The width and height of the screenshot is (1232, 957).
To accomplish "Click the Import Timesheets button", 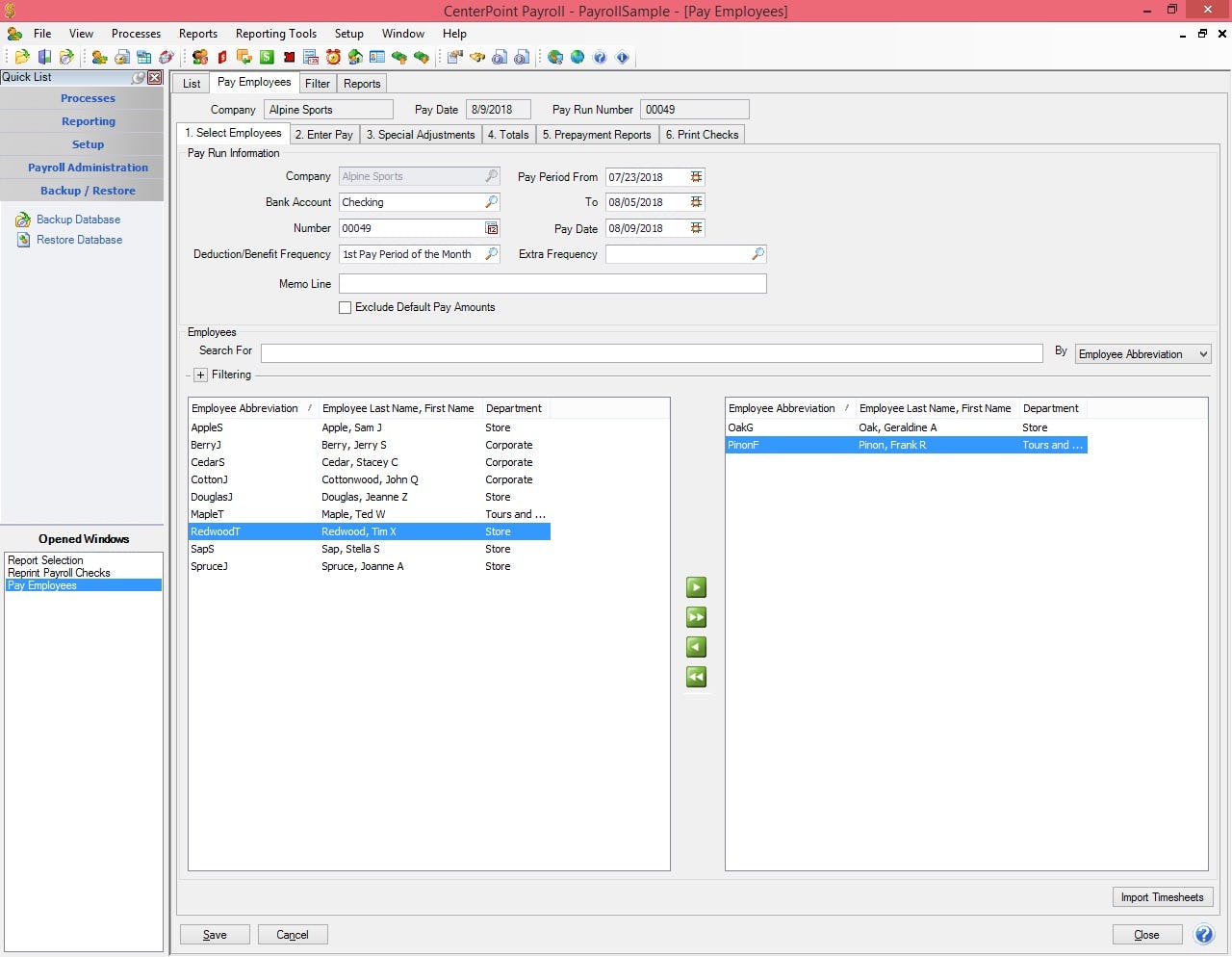I will click(x=1162, y=896).
